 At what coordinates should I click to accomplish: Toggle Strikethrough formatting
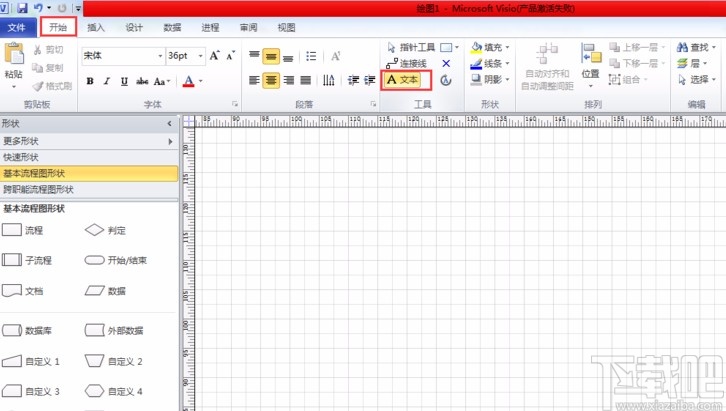pos(142,81)
